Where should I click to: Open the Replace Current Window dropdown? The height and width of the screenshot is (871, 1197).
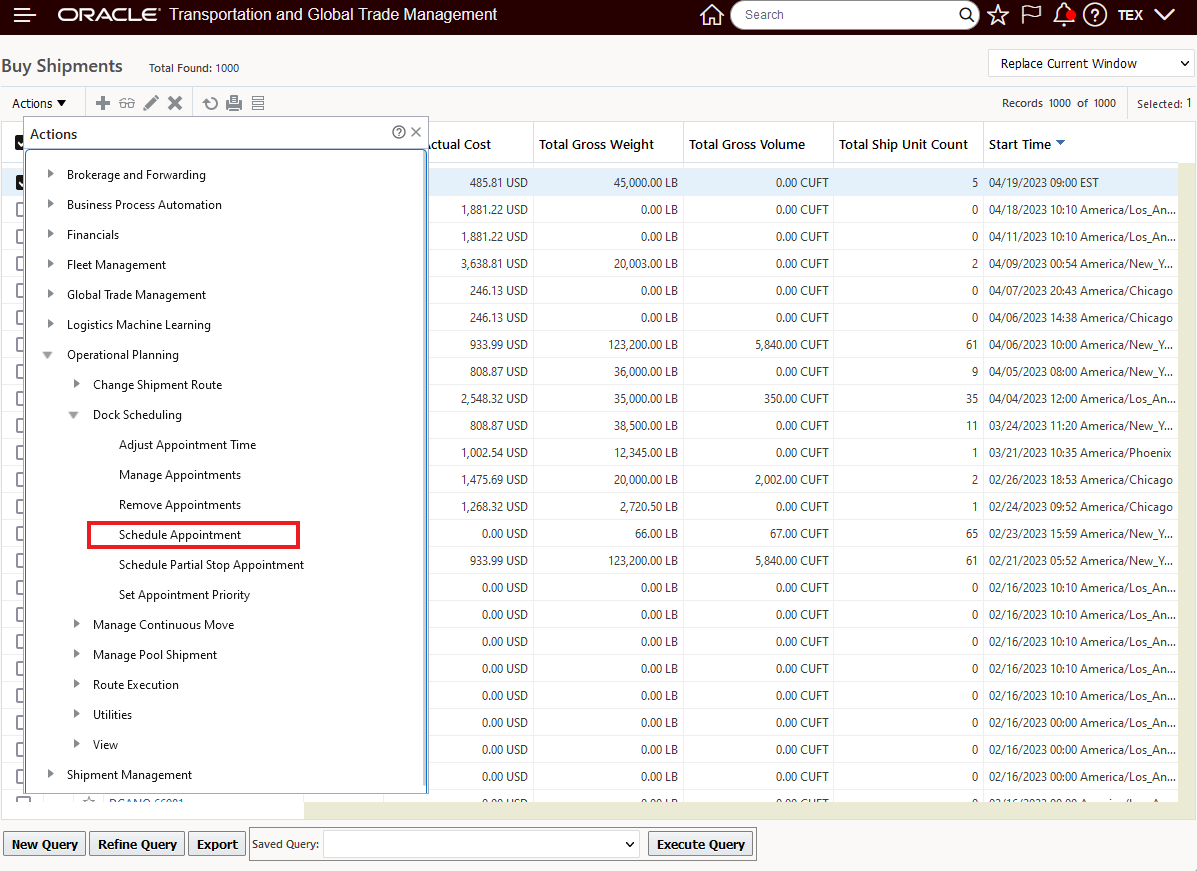(x=1090, y=63)
